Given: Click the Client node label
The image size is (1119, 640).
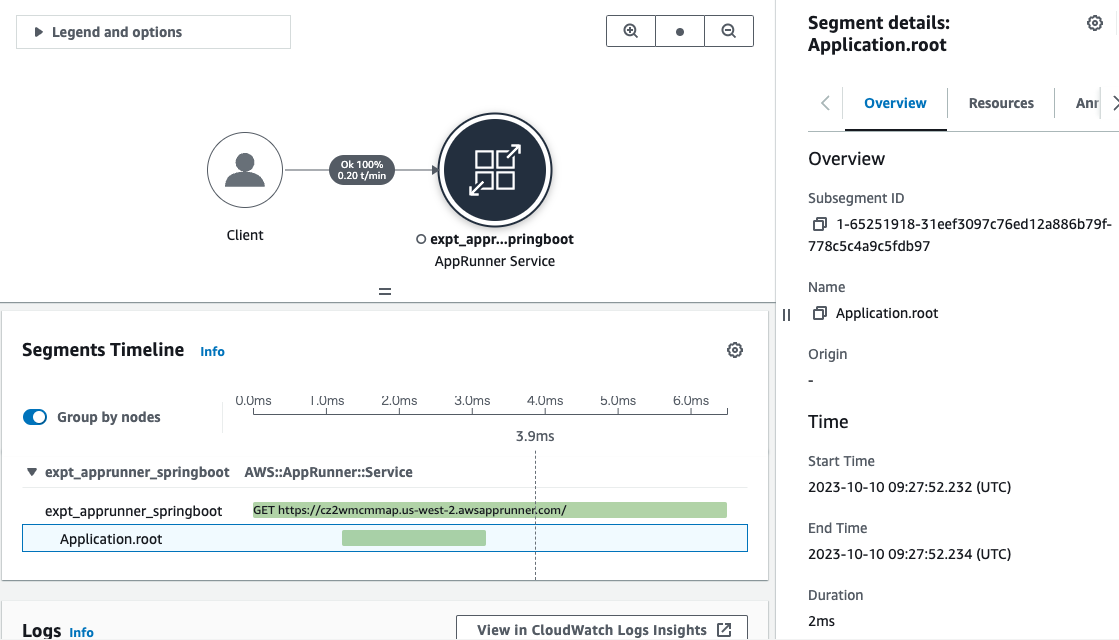Looking at the screenshot, I should click(245, 235).
